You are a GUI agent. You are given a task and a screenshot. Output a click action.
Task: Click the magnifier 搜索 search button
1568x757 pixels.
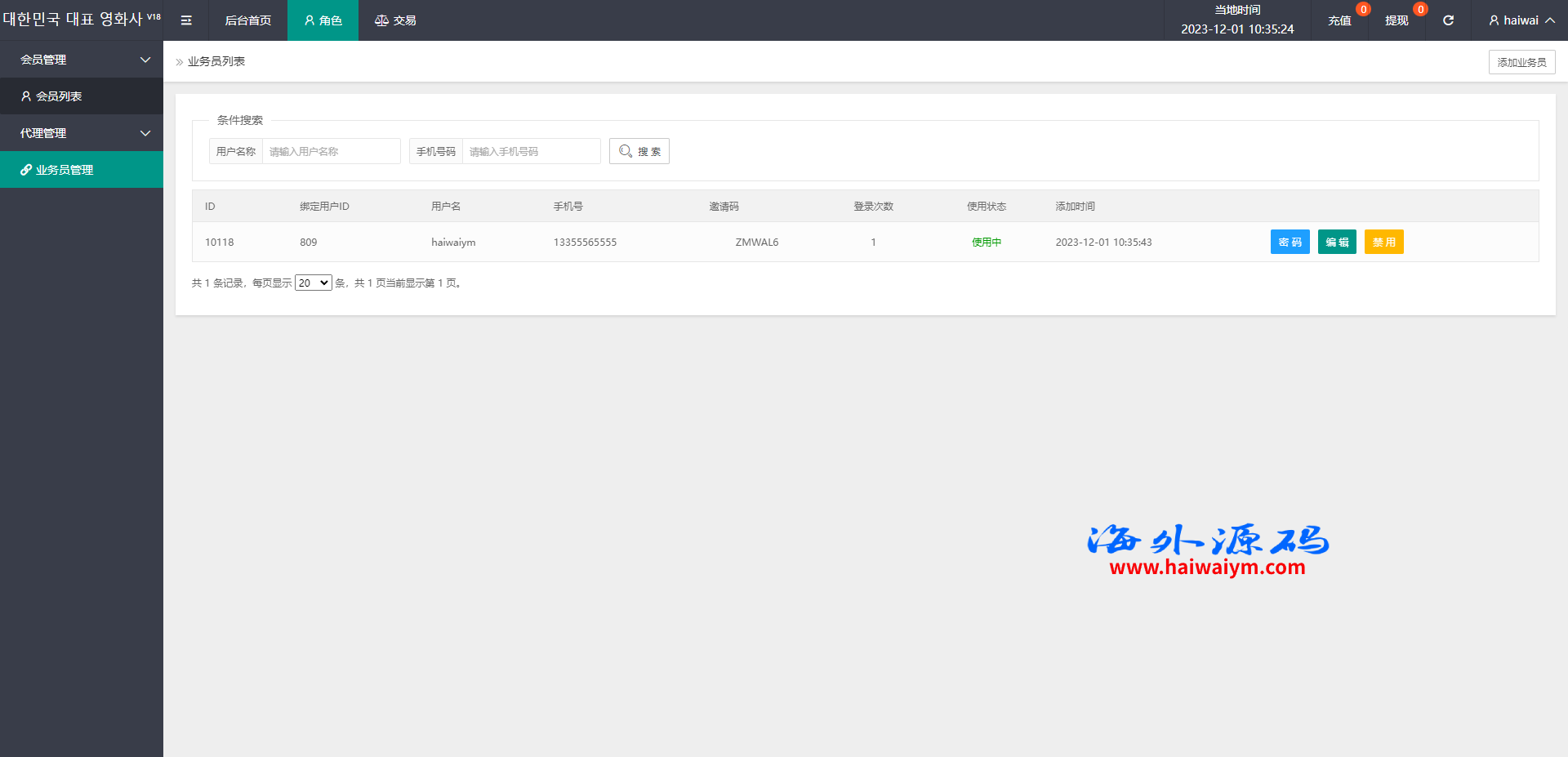coord(639,151)
